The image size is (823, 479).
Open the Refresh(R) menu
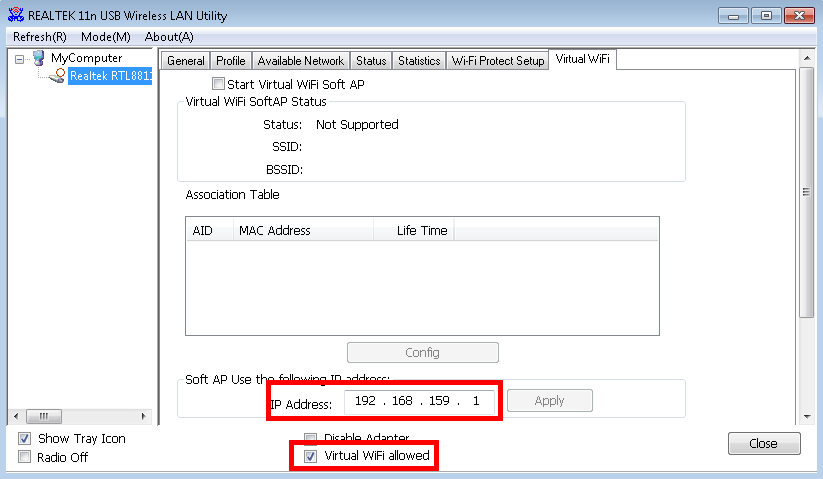[40, 37]
